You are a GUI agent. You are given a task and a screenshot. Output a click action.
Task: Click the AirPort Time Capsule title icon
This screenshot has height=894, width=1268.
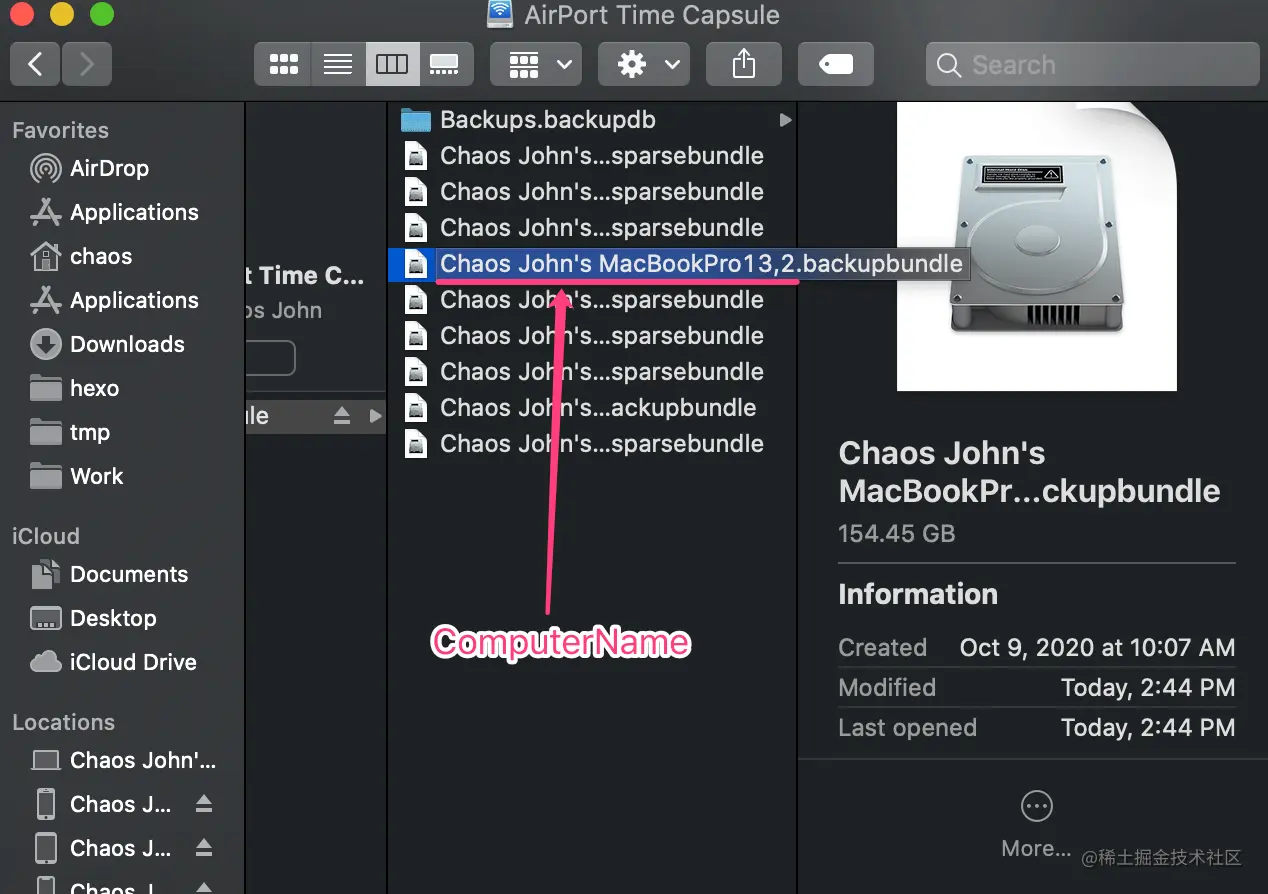click(500, 14)
